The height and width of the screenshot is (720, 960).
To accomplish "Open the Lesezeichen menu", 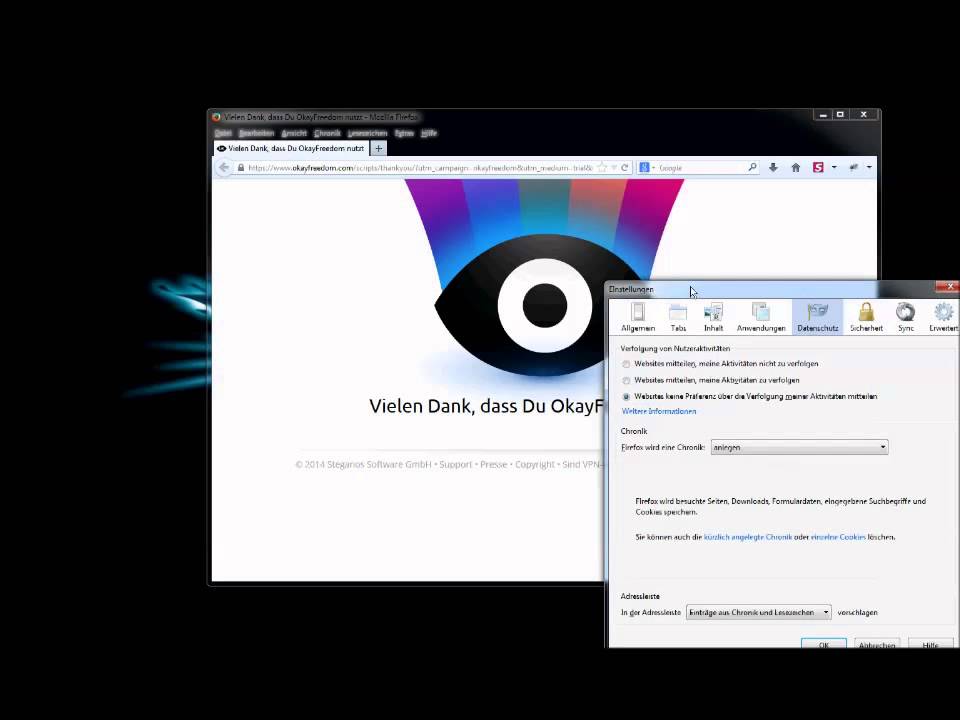I will point(367,133).
